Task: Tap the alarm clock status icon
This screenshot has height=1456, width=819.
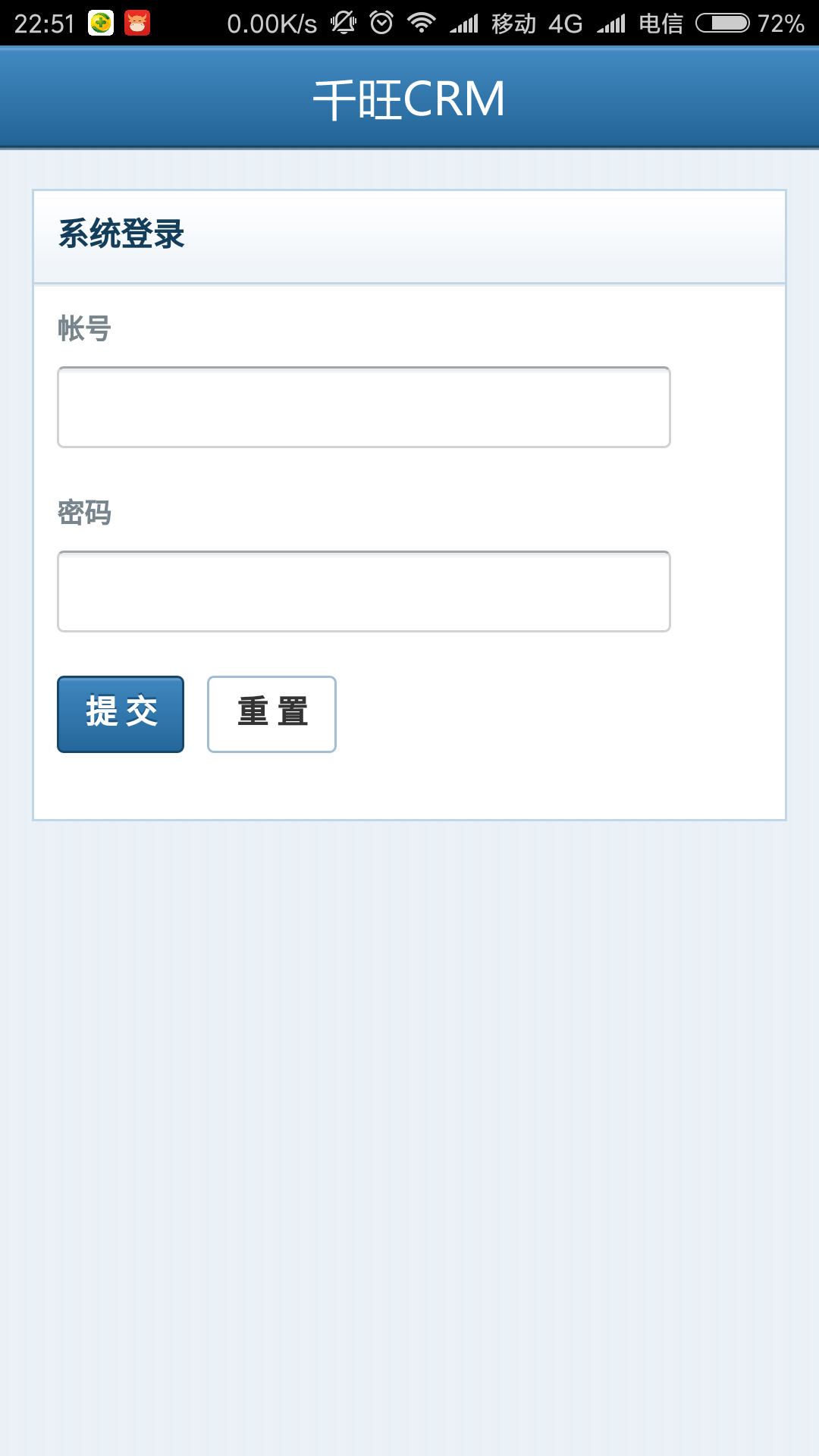Action: tap(381, 23)
